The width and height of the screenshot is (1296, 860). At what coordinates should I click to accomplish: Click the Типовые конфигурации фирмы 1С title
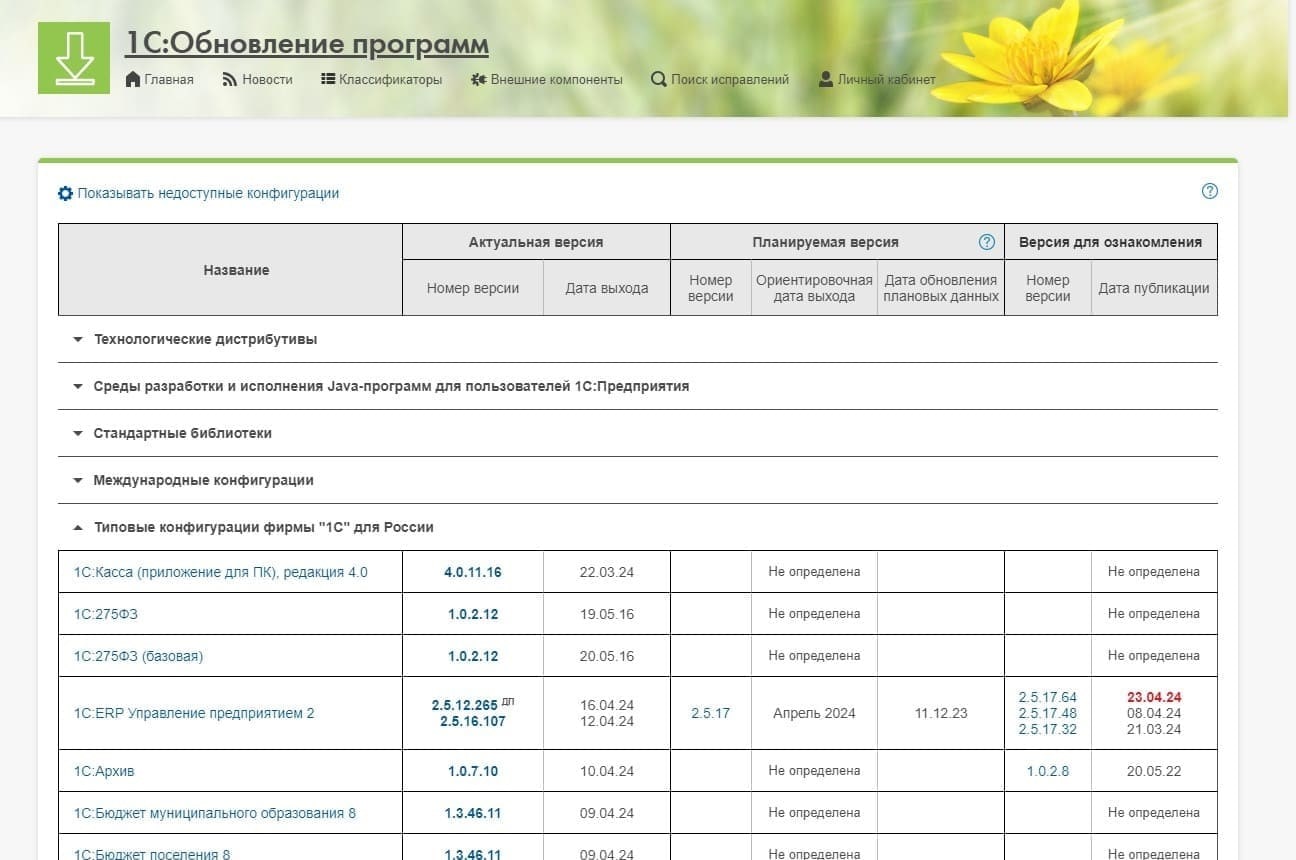point(264,527)
